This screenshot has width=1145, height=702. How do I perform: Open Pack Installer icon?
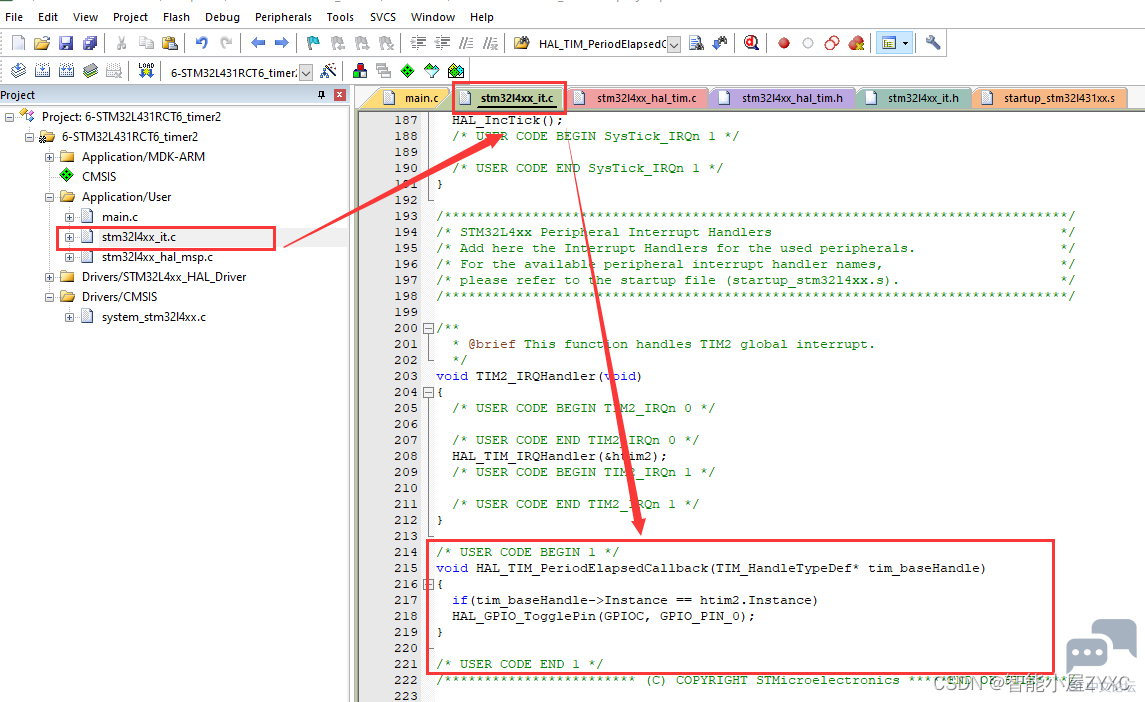coord(456,71)
